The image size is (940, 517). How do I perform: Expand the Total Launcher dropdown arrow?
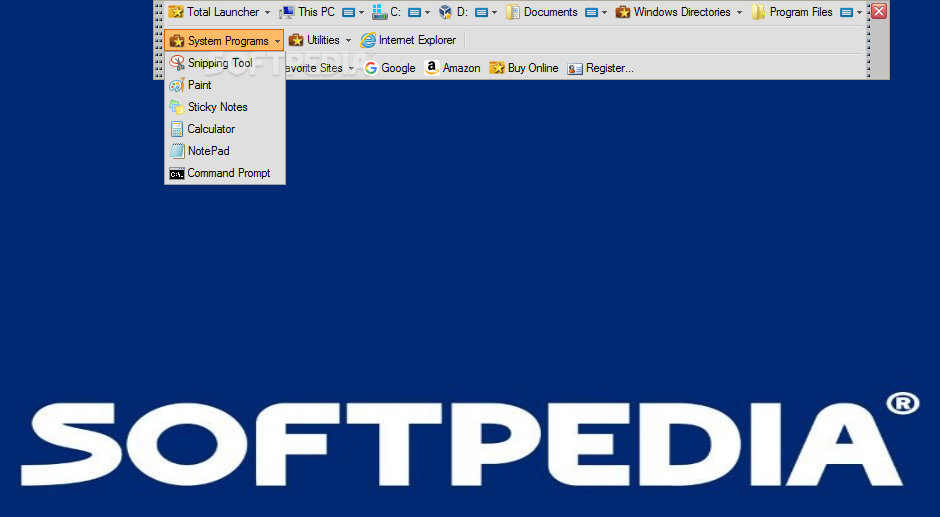[267, 13]
